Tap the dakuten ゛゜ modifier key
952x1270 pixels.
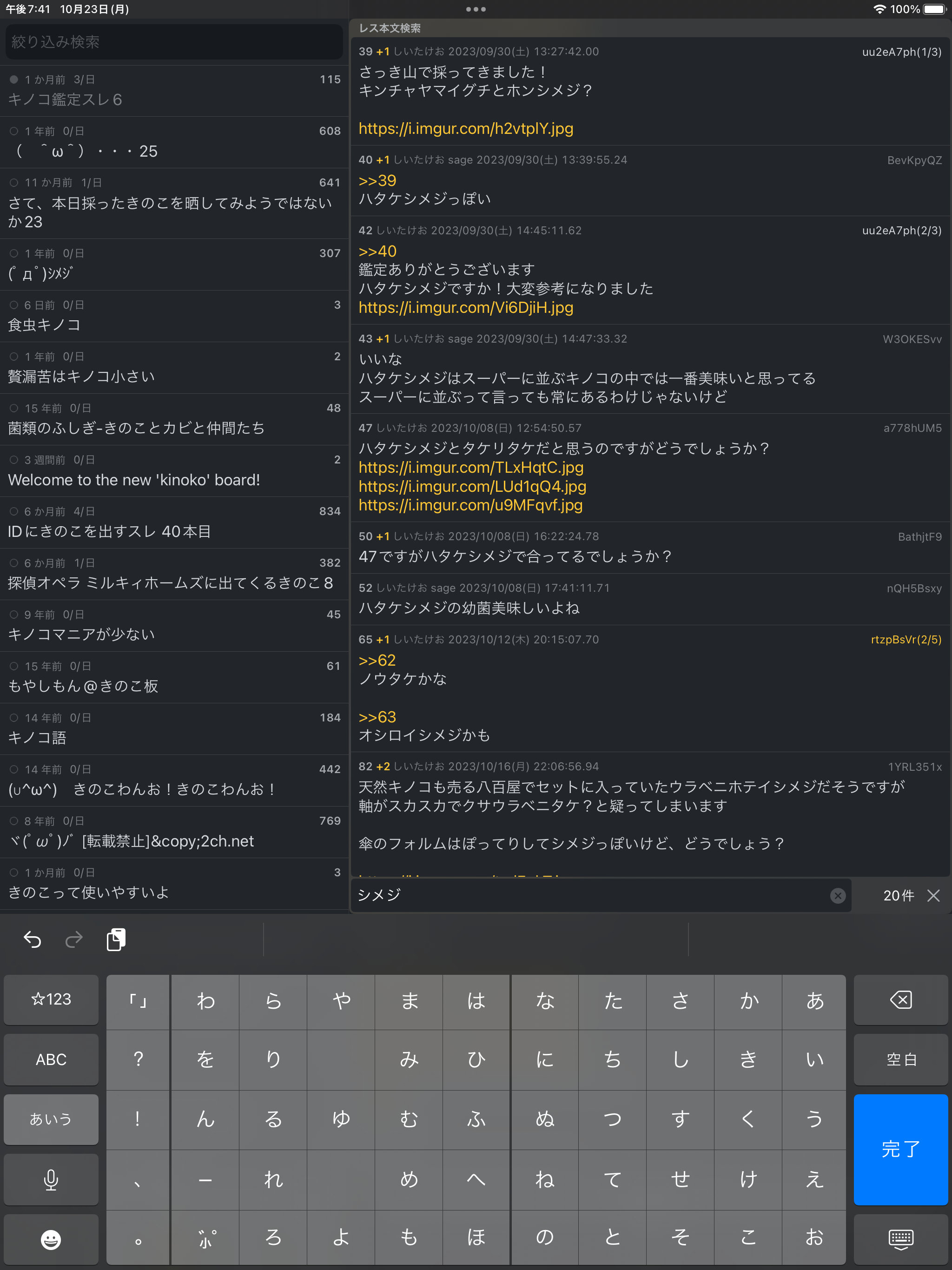point(205,1238)
